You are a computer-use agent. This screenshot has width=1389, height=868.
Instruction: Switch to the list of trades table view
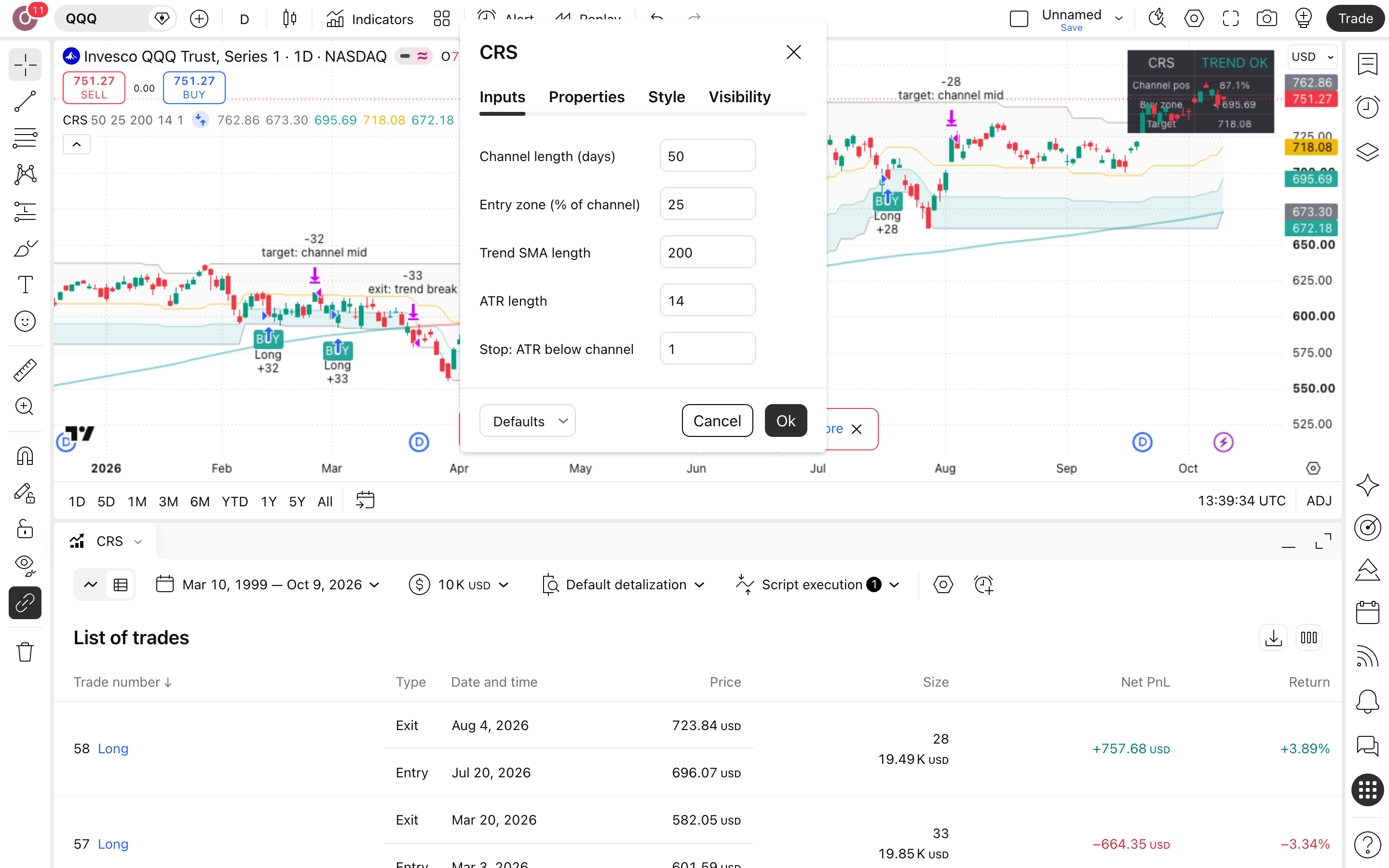(x=121, y=584)
